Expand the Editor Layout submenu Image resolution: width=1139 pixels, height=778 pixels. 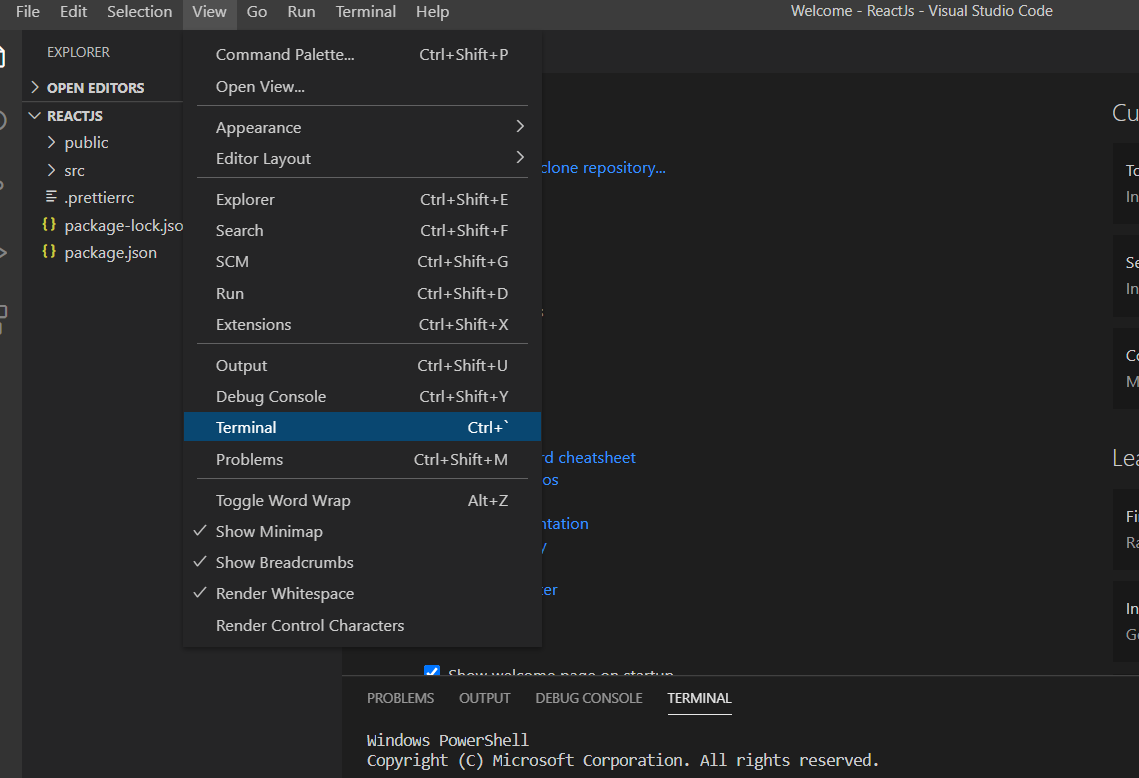(x=362, y=158)
